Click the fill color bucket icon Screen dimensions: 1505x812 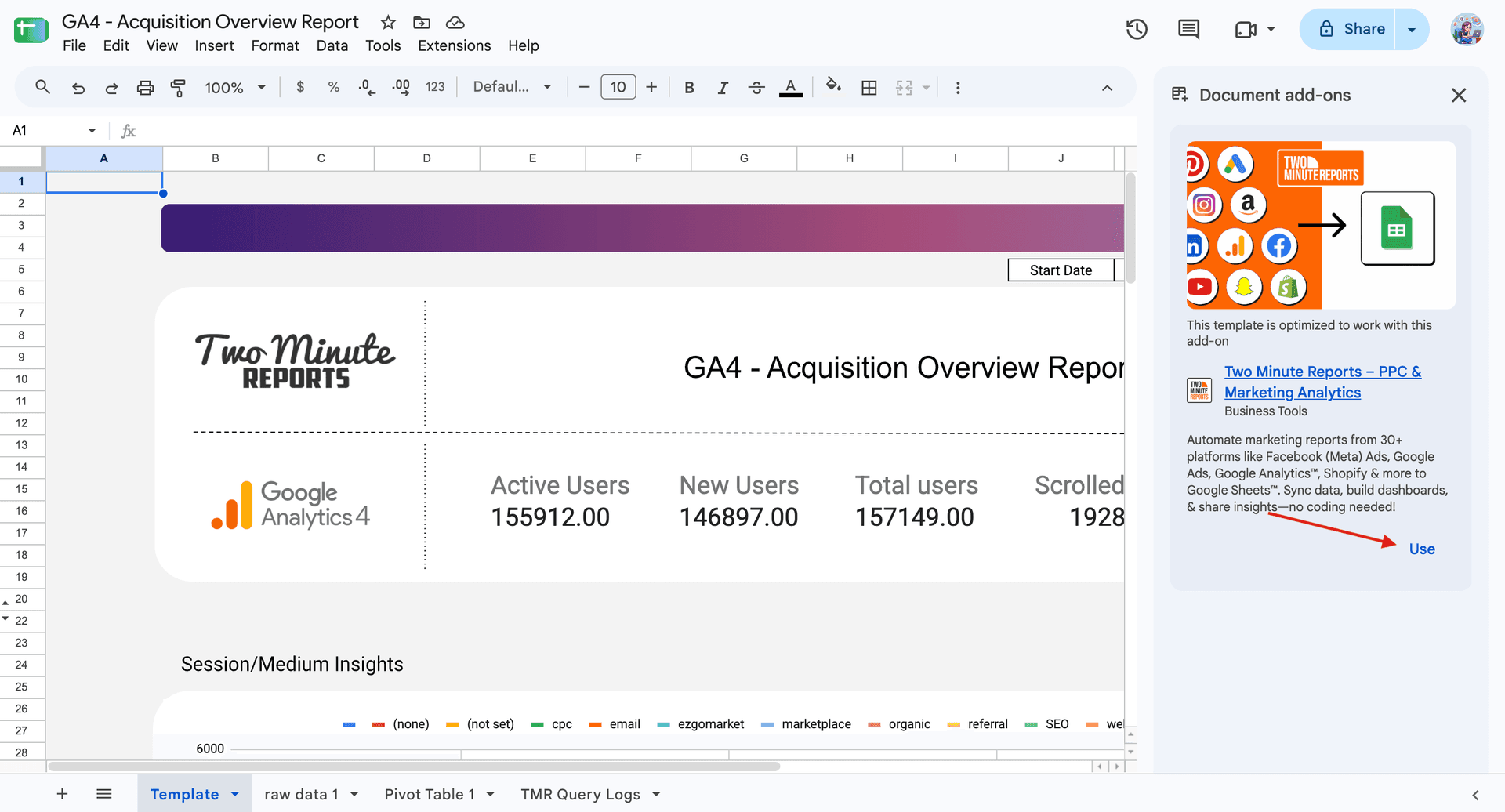click(x=833, y=86)
